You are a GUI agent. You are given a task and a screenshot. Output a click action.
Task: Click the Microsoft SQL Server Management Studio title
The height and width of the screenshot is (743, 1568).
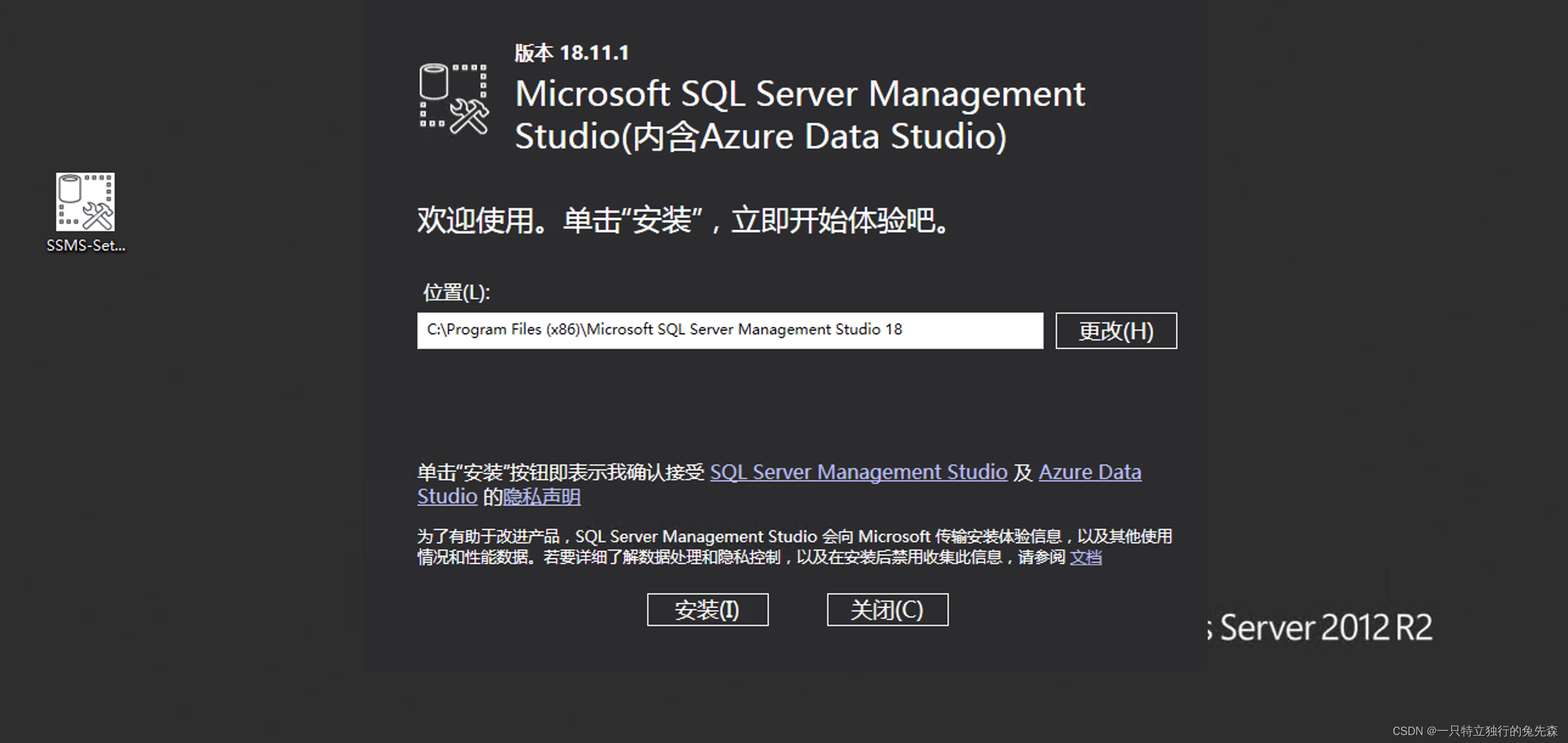[800, 114]
